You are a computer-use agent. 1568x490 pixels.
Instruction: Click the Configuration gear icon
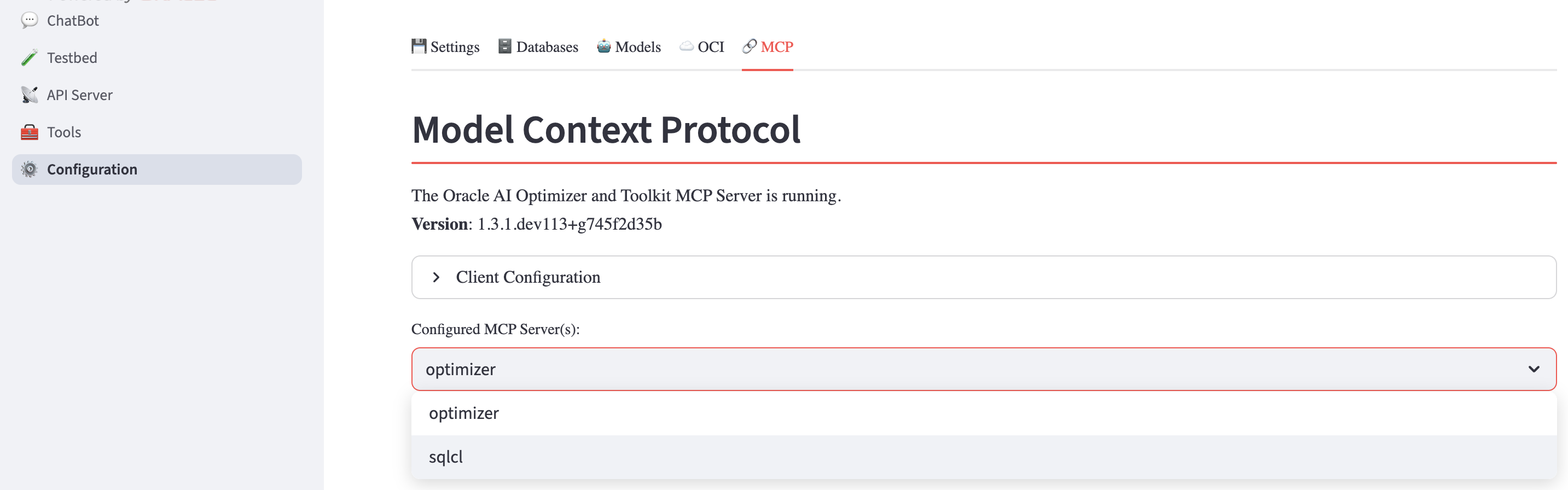pos(29,169)
